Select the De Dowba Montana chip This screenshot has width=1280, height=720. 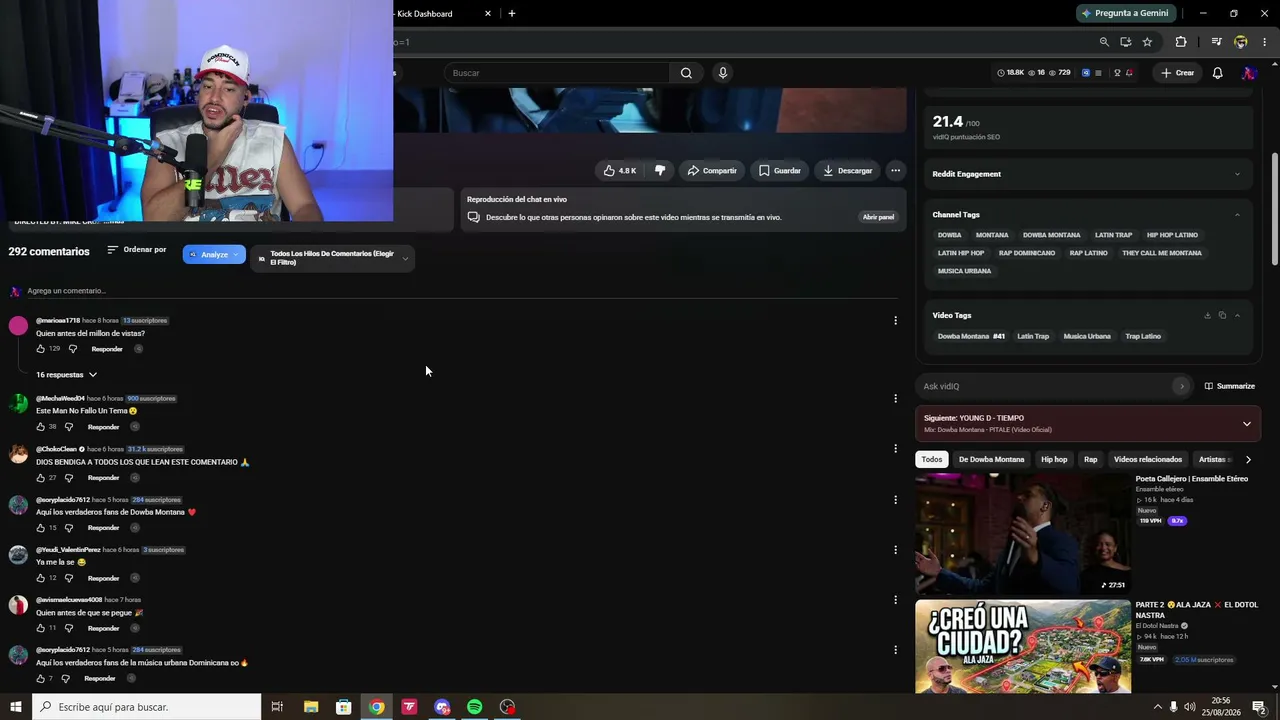991,459
